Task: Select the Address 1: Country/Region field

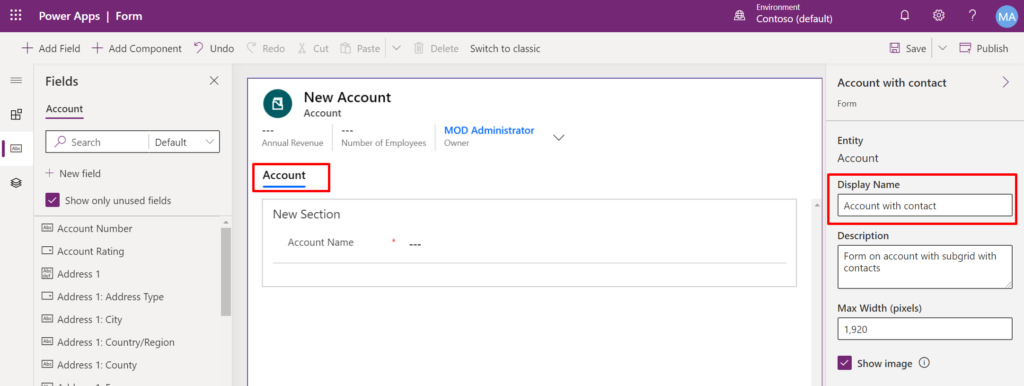Action: pos(108,342)
